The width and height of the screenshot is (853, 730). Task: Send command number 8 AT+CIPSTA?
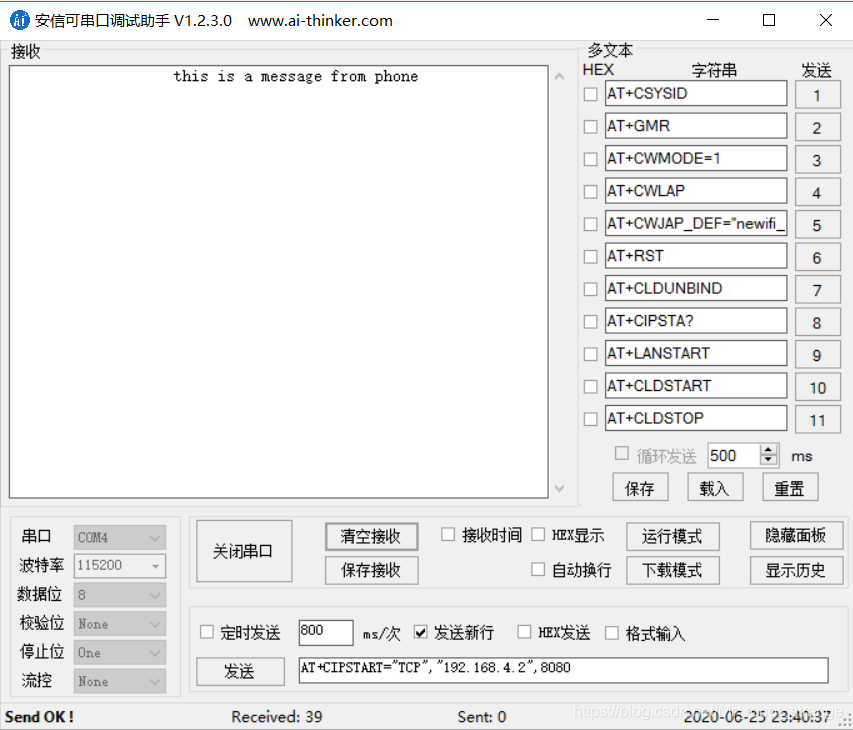click(818, 322)
